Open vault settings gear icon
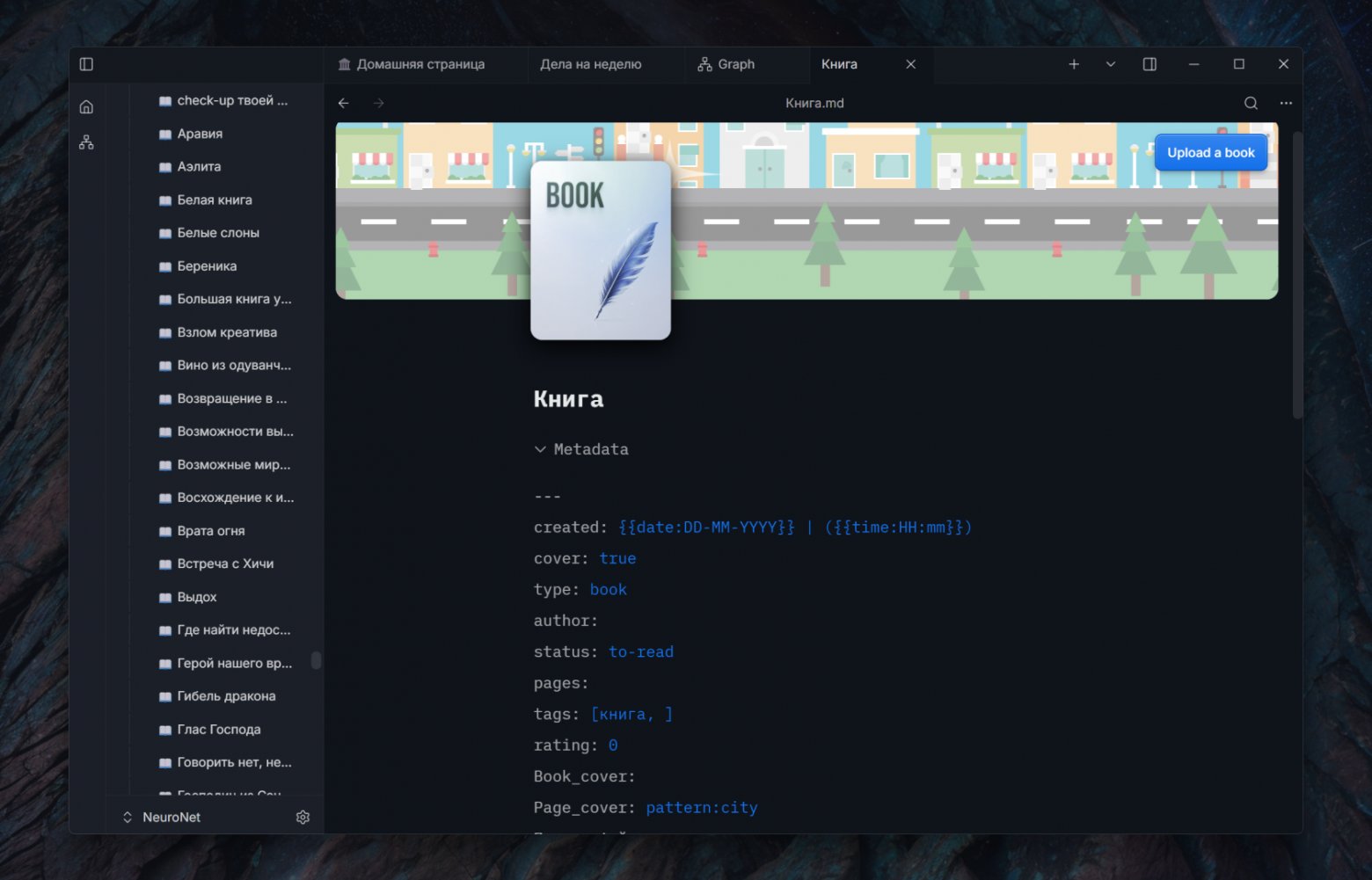The width and height of the screenshot is (1372, 880). click(303, 818)
